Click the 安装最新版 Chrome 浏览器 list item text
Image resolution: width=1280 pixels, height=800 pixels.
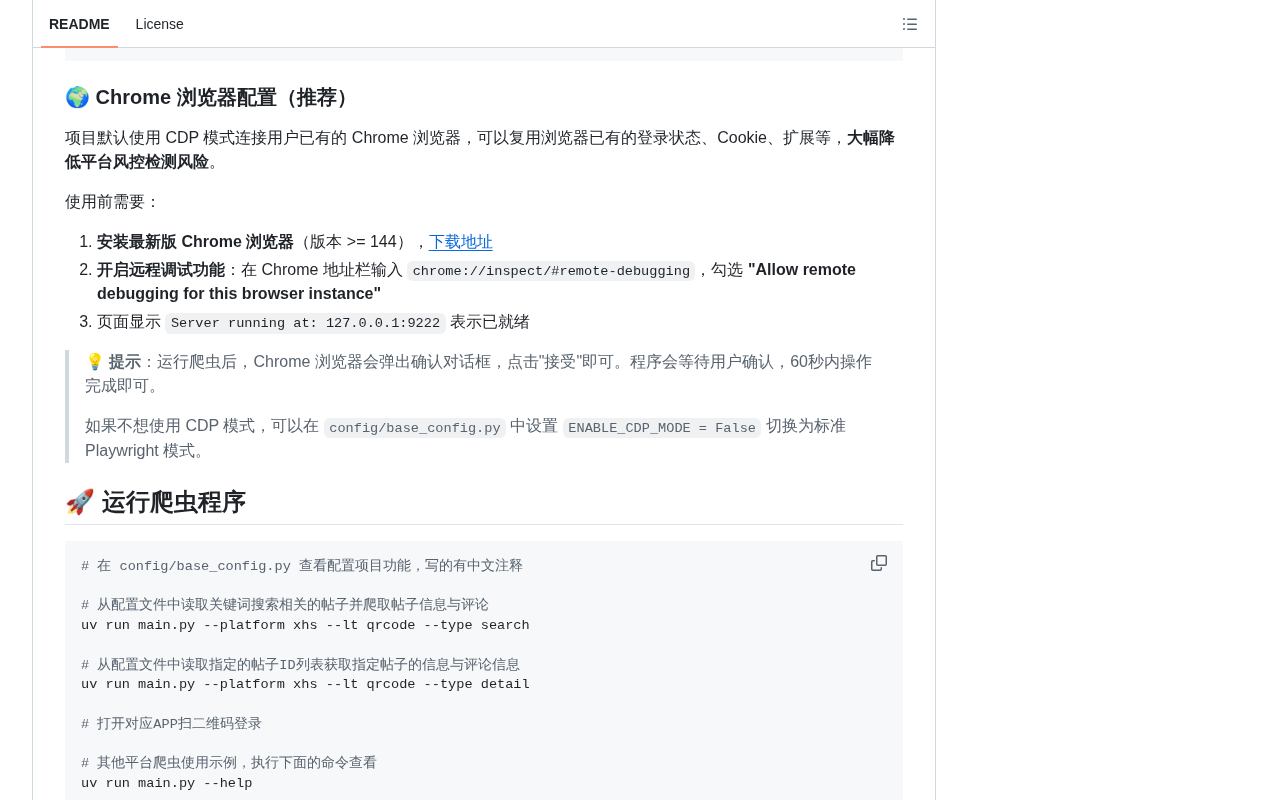(195, 242)
